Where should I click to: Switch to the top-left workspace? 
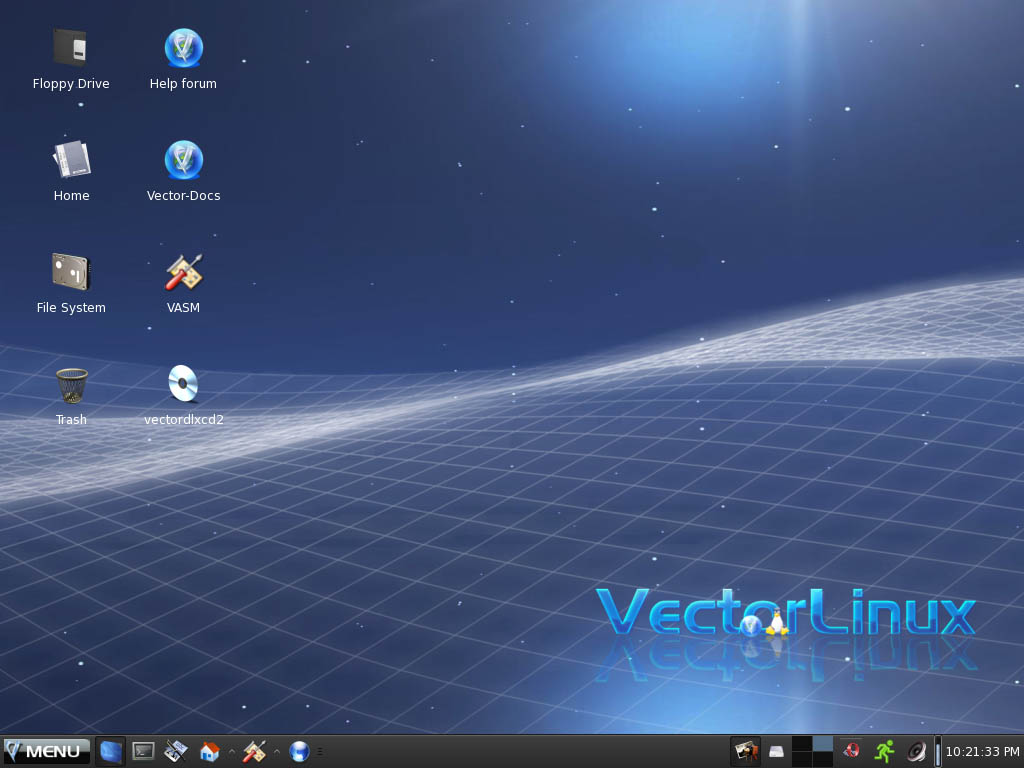click(x=801, y=744)
